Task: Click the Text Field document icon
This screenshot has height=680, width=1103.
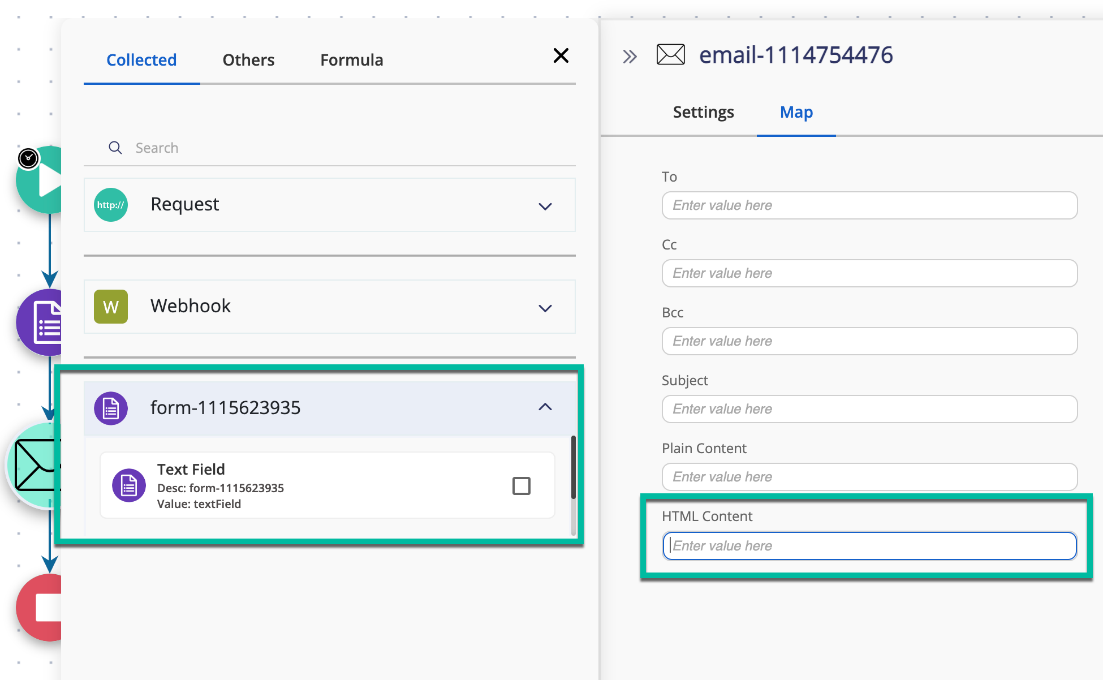Action: coord(128,485)
